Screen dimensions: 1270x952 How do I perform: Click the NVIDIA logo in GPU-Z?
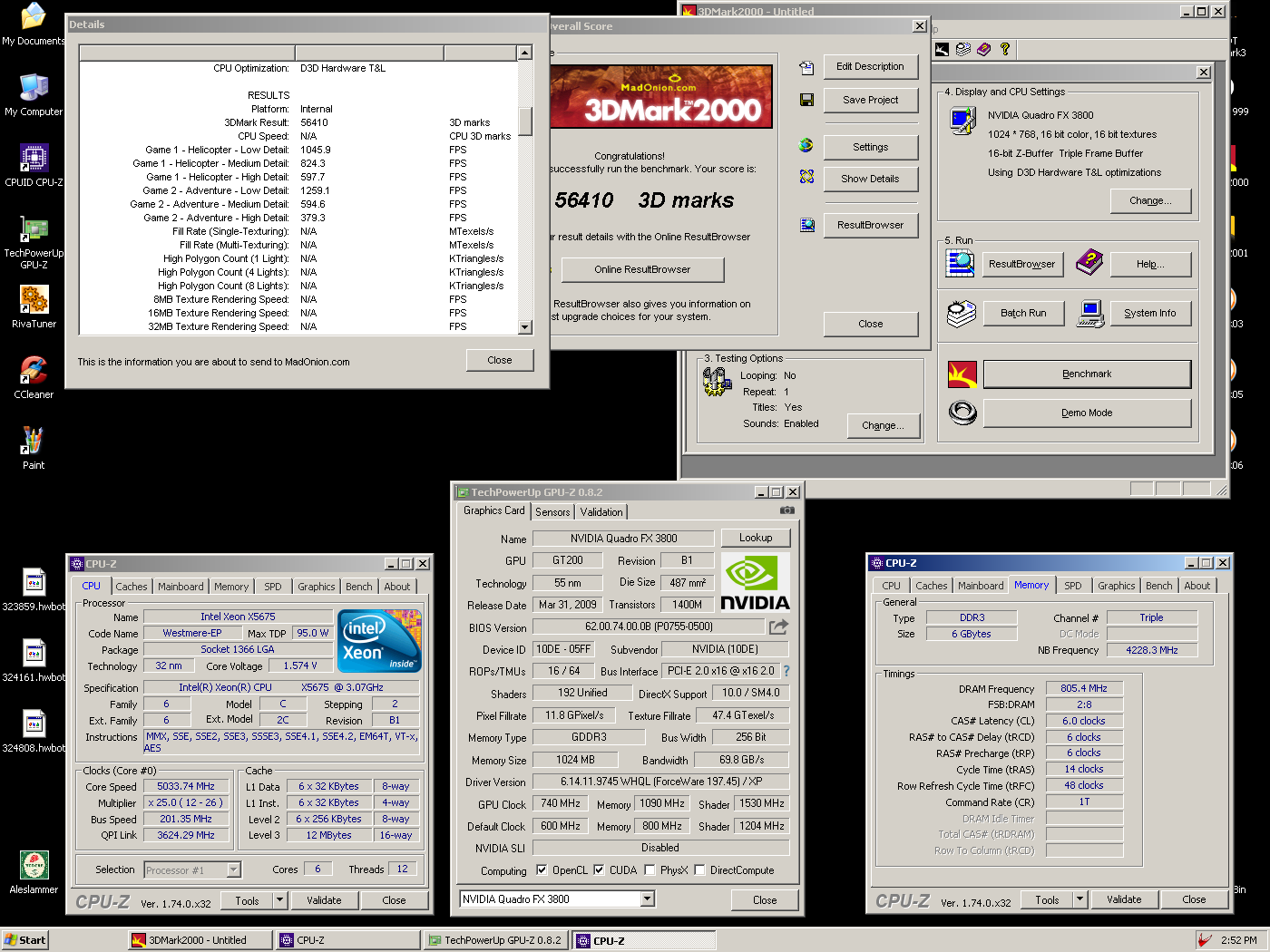(x=755, y=582)
